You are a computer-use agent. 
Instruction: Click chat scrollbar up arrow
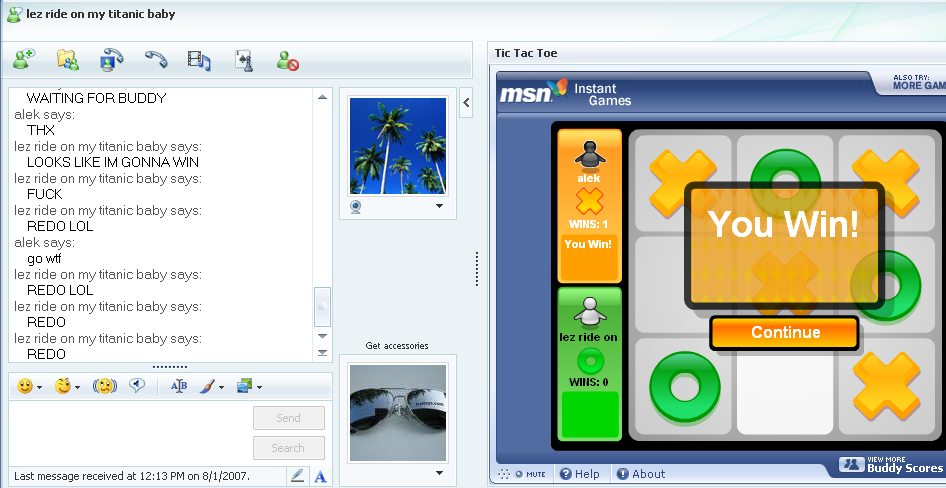322,97
